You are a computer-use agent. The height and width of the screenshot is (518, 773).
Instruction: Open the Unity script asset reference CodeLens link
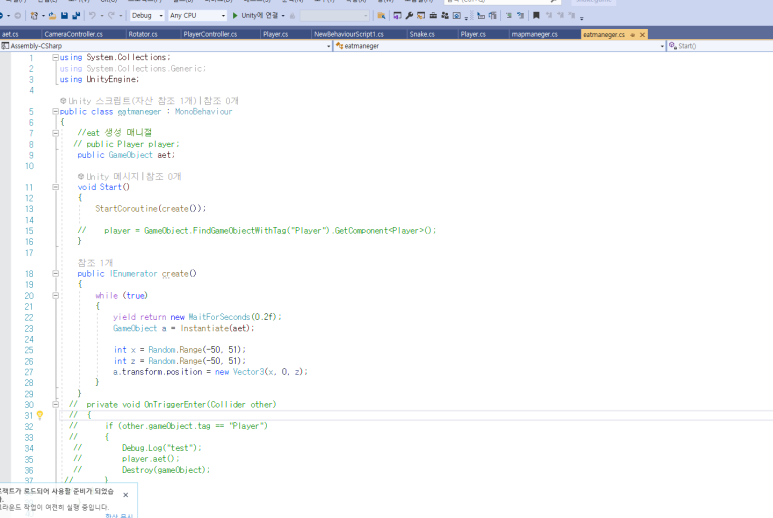[x=128, y=101]
